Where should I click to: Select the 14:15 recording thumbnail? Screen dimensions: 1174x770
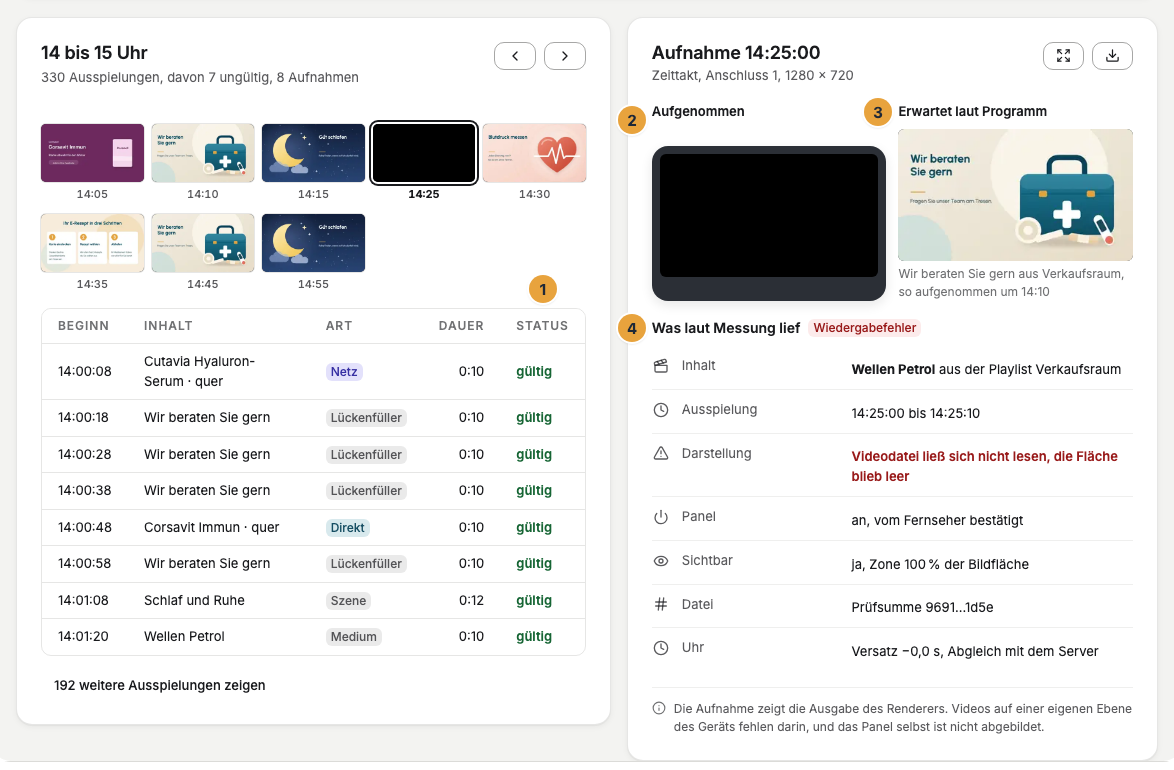[313, 153]
